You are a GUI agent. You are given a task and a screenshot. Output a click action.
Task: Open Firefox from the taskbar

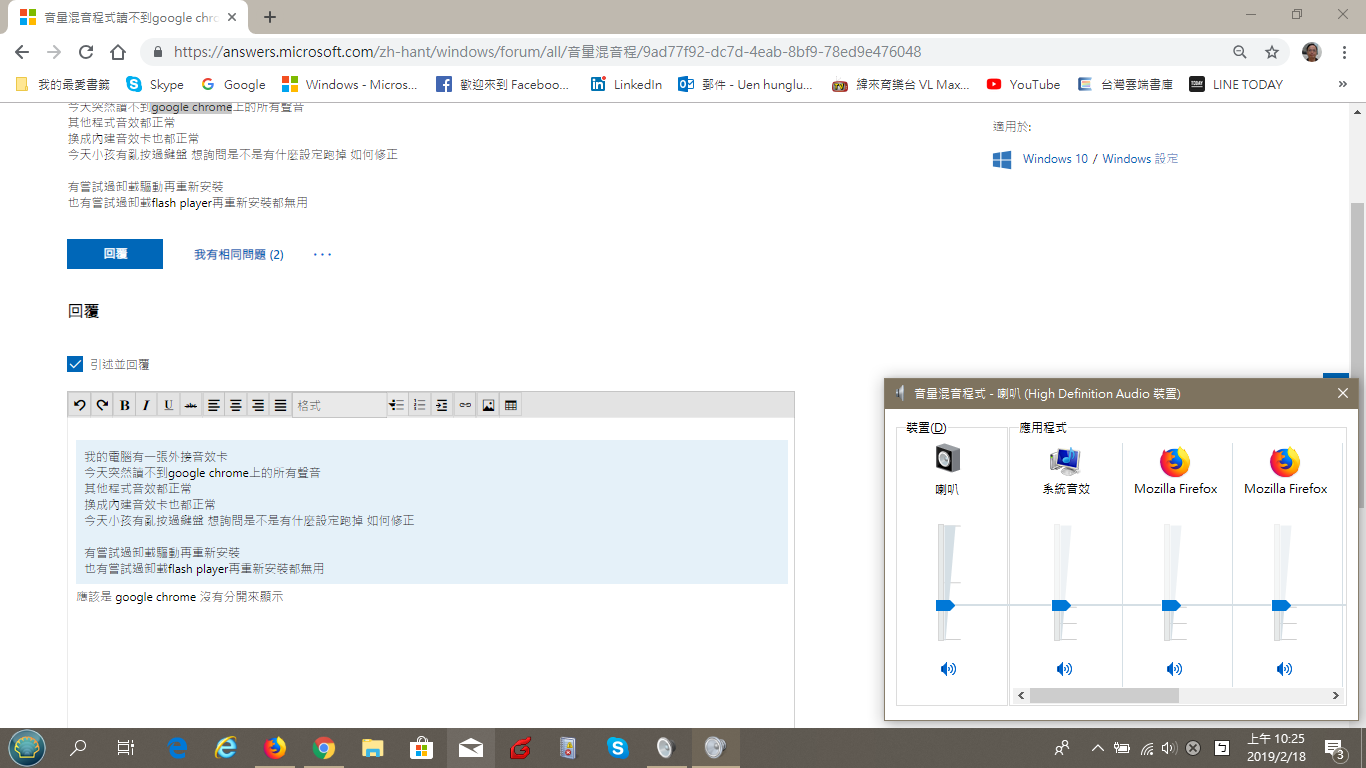(x=274, y=747)
